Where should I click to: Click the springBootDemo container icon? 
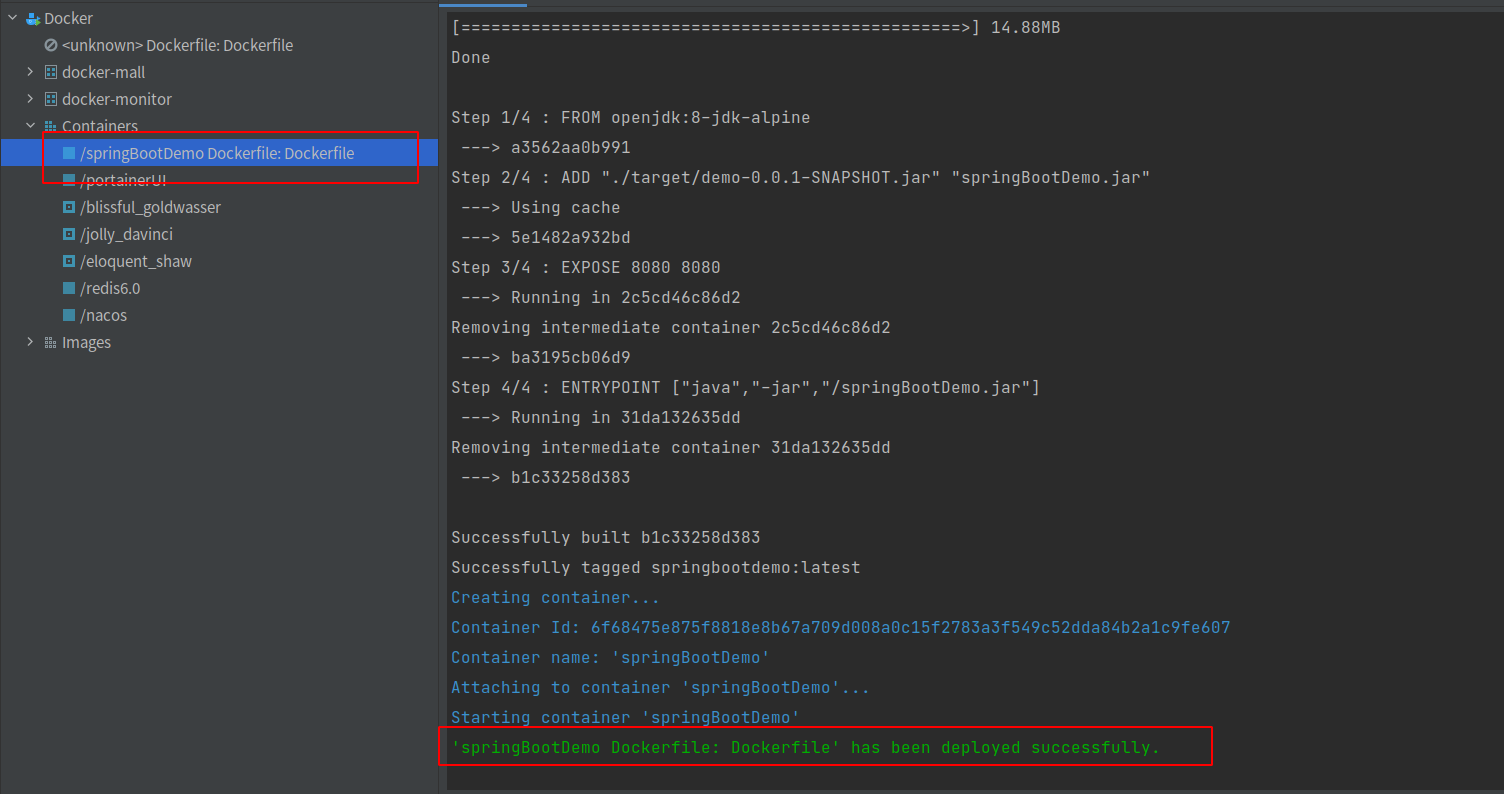pos(69,153)
